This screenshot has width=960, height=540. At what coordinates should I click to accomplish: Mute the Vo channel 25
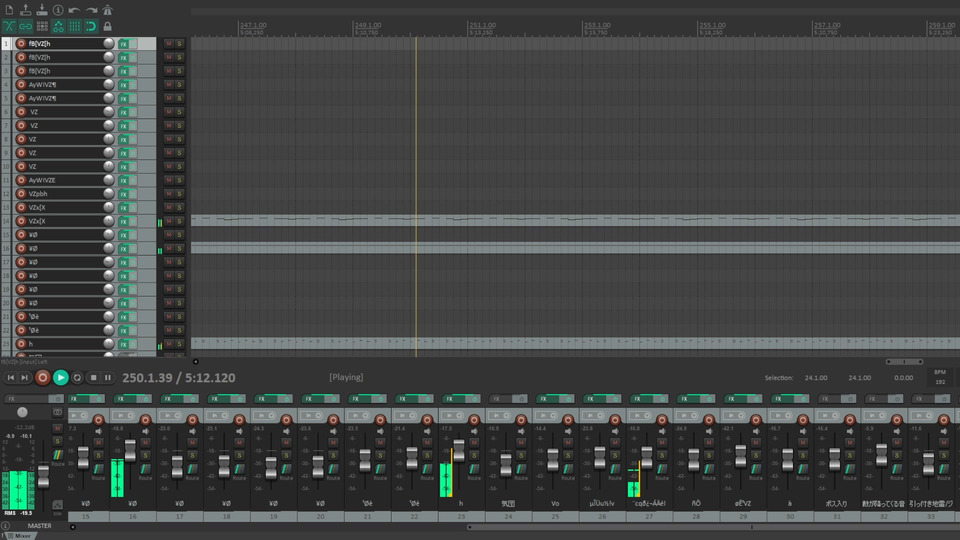point(568,442)
